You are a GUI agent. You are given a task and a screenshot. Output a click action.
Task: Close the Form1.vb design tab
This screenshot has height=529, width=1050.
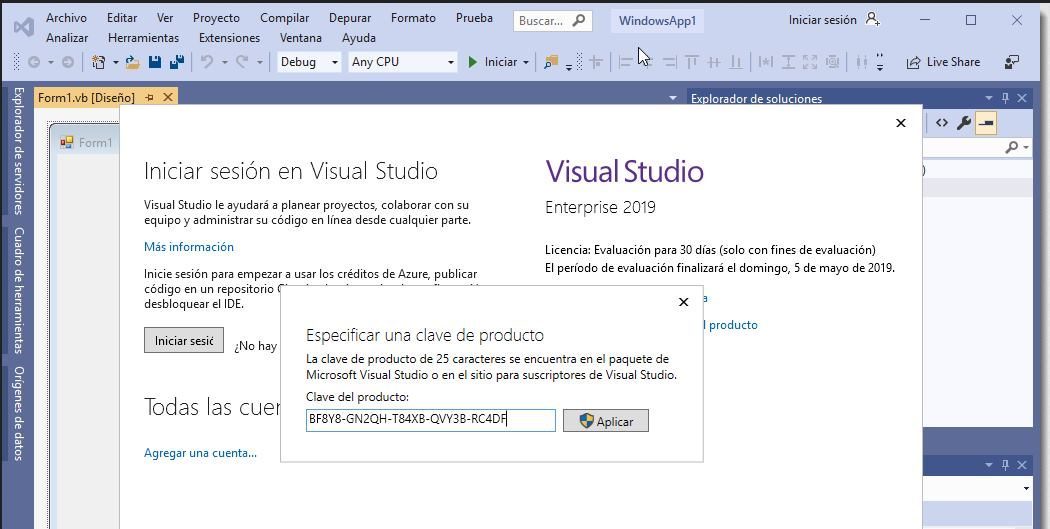click(x=168, y=98)
